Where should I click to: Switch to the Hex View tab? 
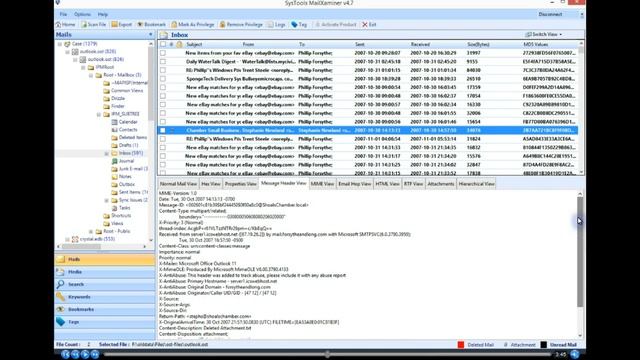[x=211, y=184]
